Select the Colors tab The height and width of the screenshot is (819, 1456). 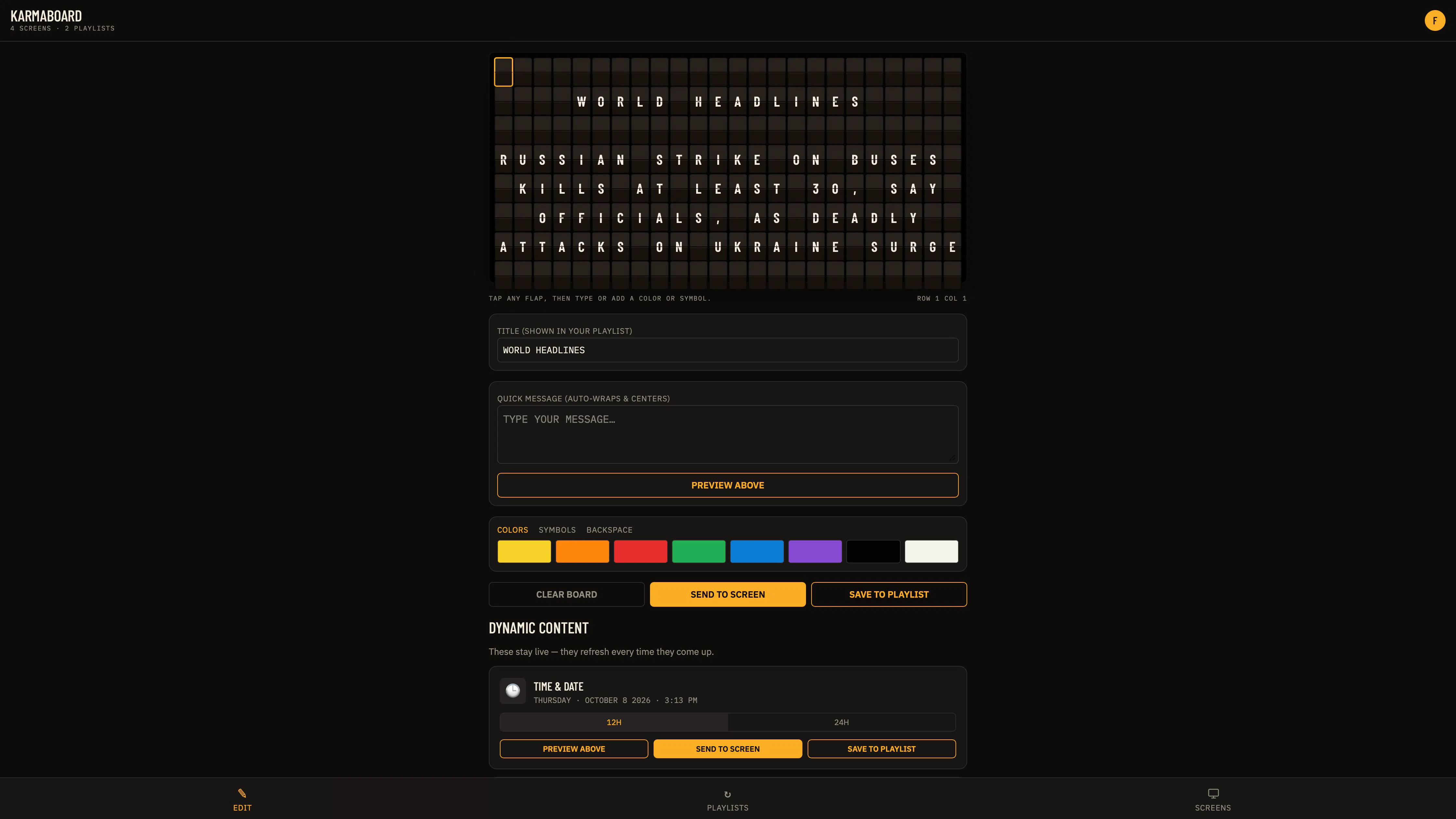(x=512, y=530)
